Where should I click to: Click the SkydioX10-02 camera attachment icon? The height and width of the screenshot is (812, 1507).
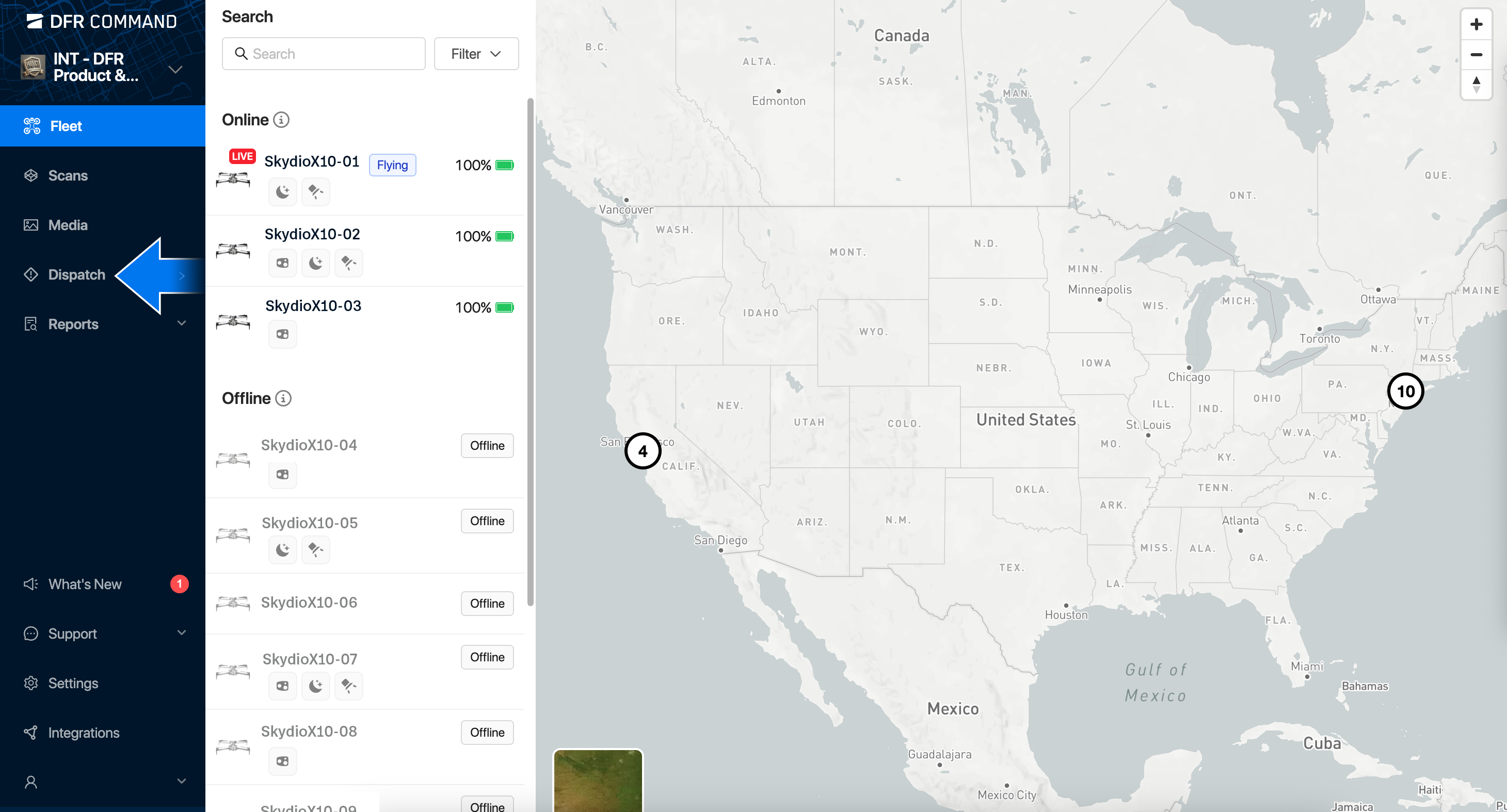click(x=283, y=263)
